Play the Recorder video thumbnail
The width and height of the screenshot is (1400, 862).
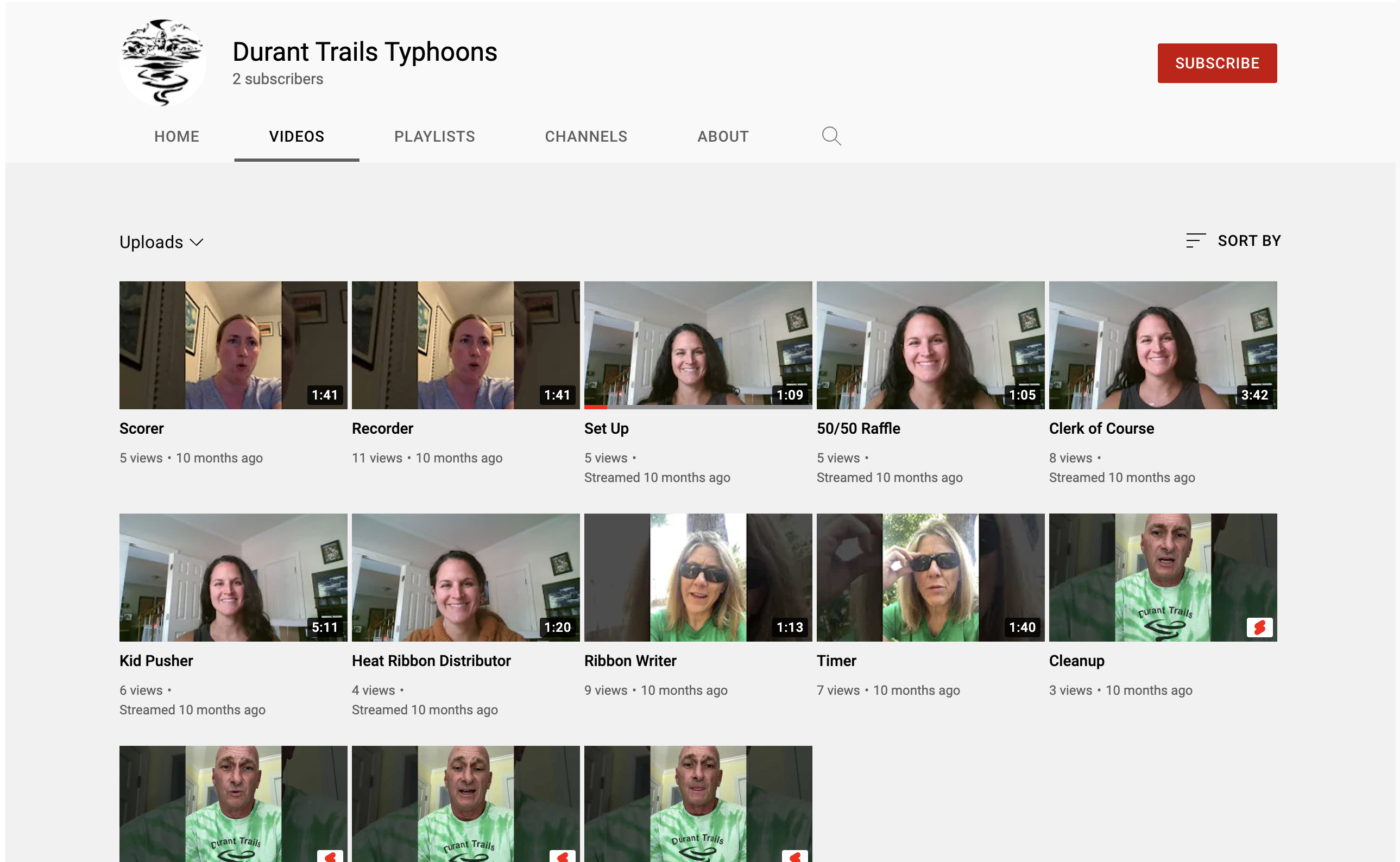click(x=465, y=345)
